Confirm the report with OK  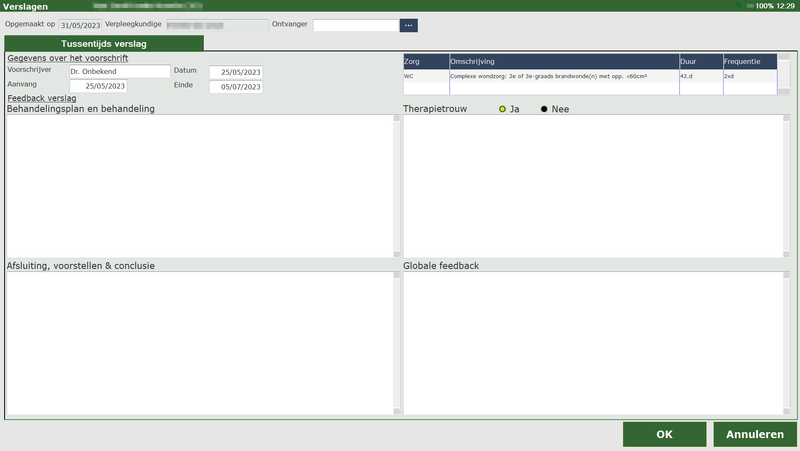tap(664, 434)
